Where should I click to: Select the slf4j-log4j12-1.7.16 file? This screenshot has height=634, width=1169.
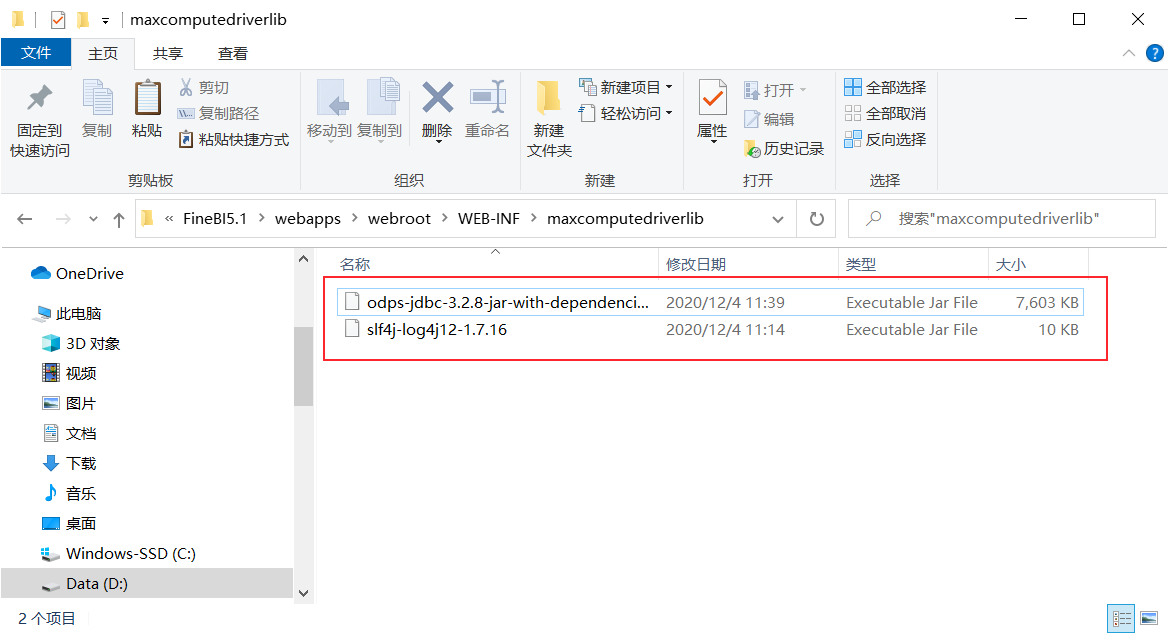coord(710,329)
